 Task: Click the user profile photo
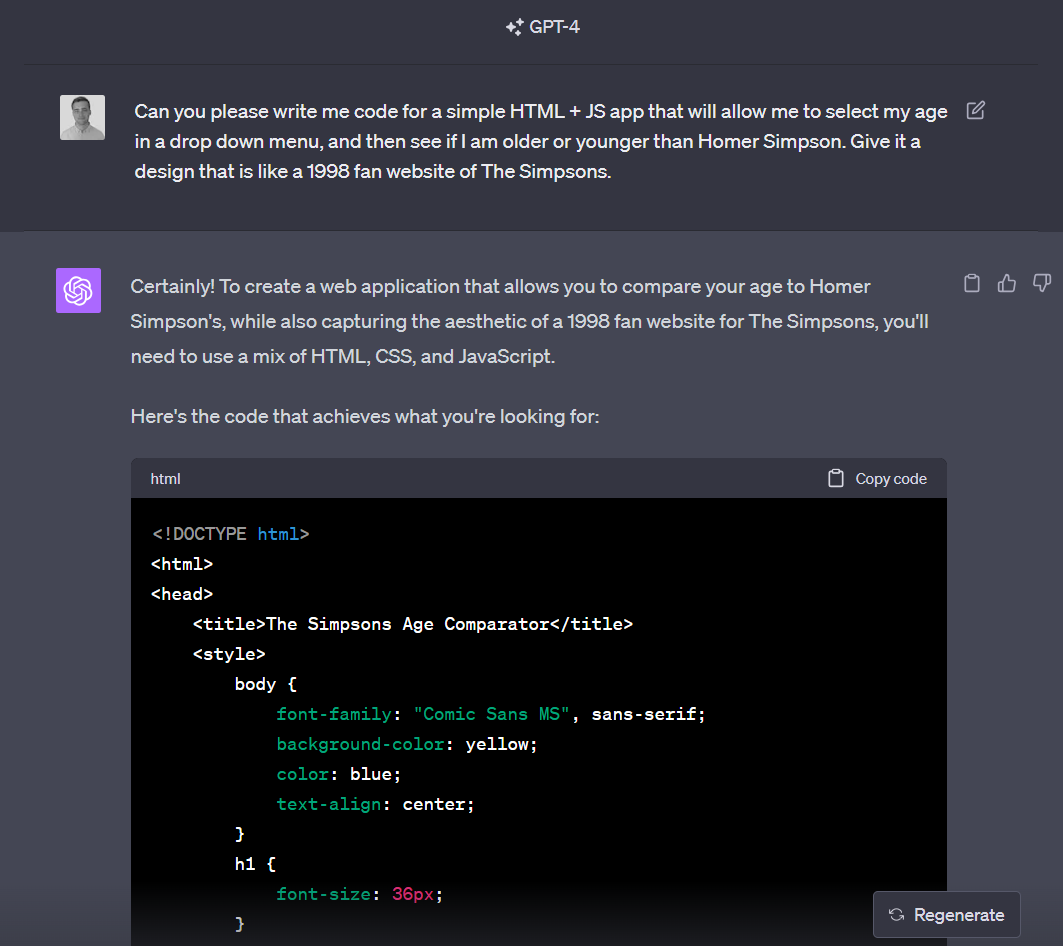point(82,117)
